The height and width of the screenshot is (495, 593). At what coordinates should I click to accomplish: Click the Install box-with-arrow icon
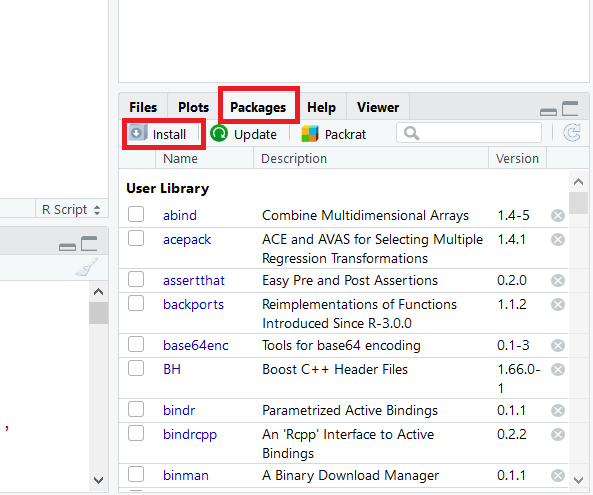coord(137,133)
